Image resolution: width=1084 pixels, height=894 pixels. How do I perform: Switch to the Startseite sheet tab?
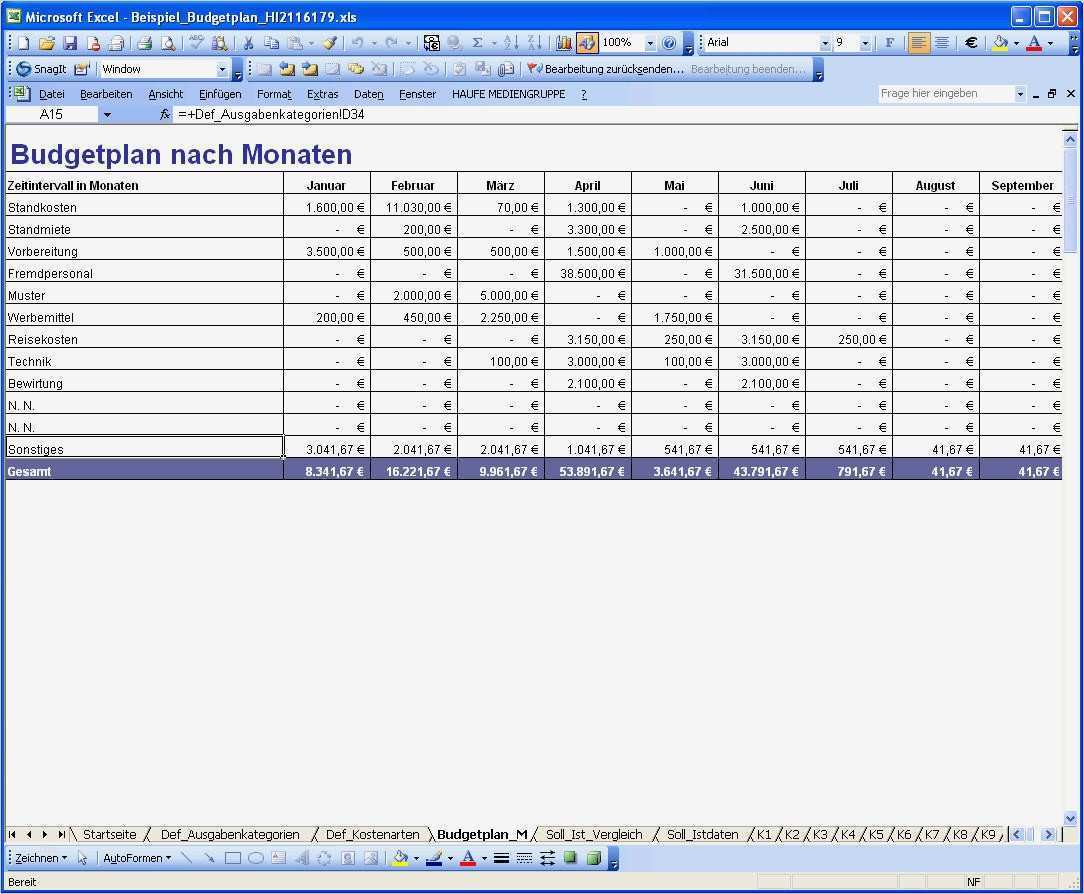tap(109, 835)
